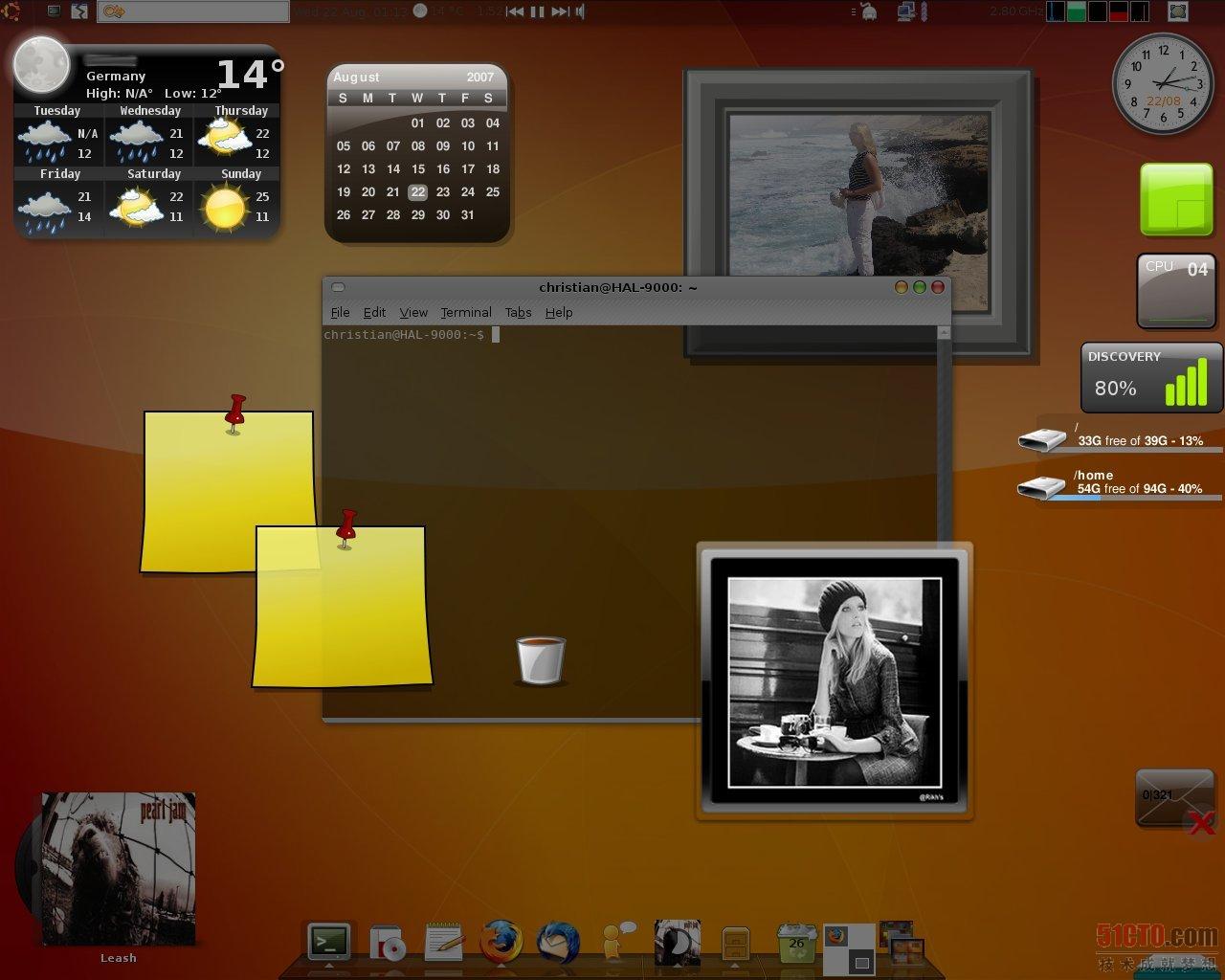The height and width of the screenshot is (980, 1225).
Task: Click the DISCOVERY 80% wireless signal widget
Action: (1152, 377)
